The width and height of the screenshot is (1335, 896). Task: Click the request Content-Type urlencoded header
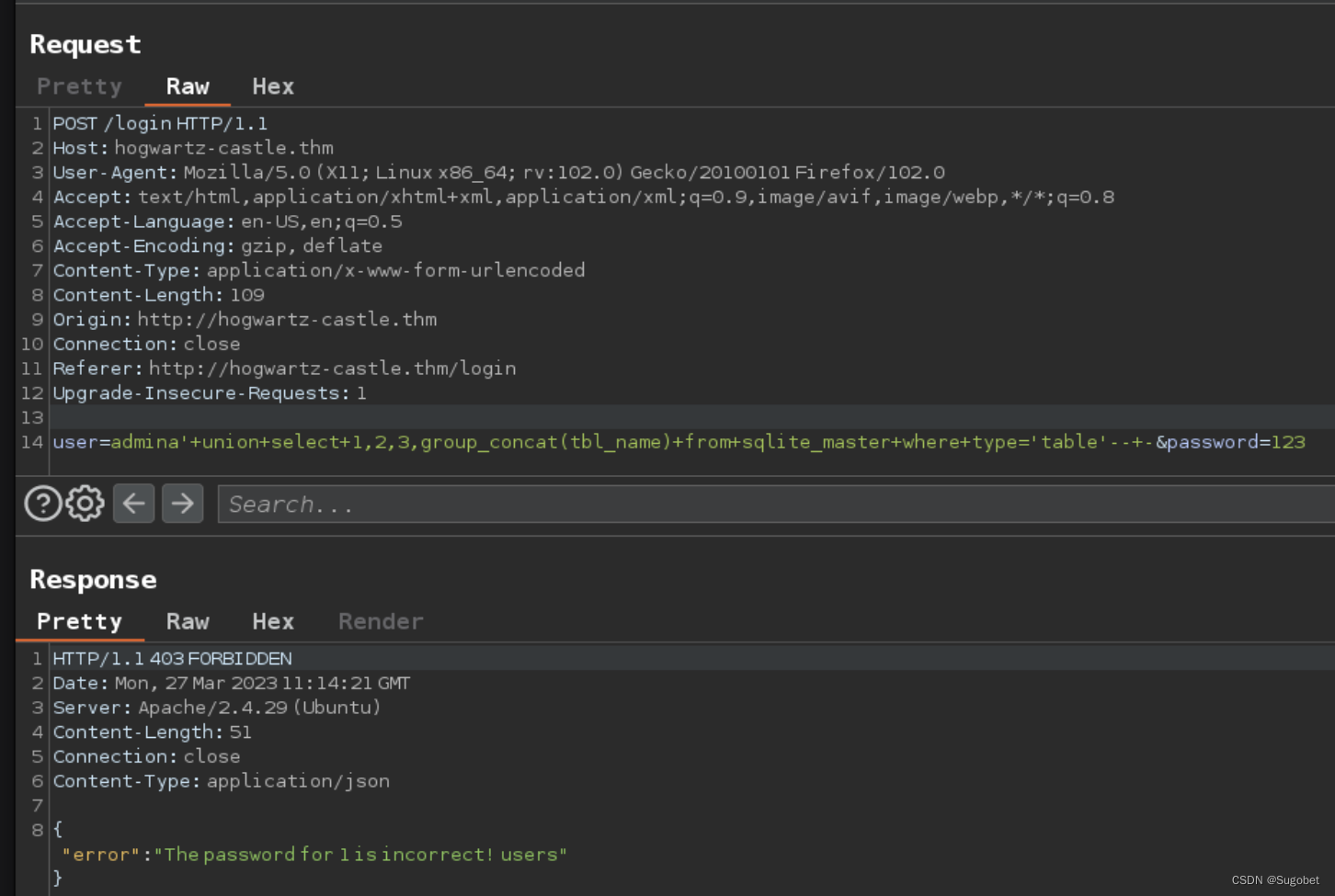(319, 270)
